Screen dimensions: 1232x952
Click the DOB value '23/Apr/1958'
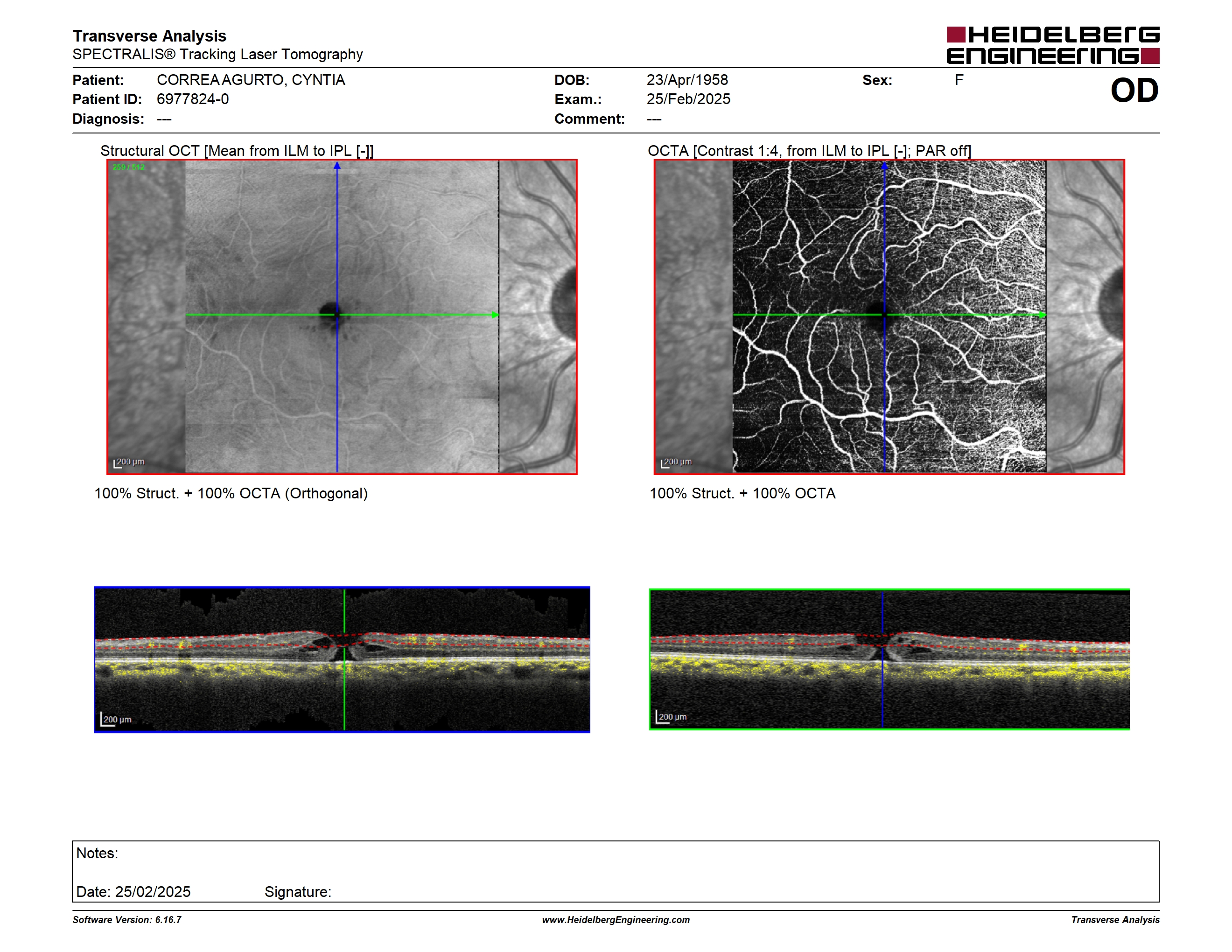tap(687, 80)
